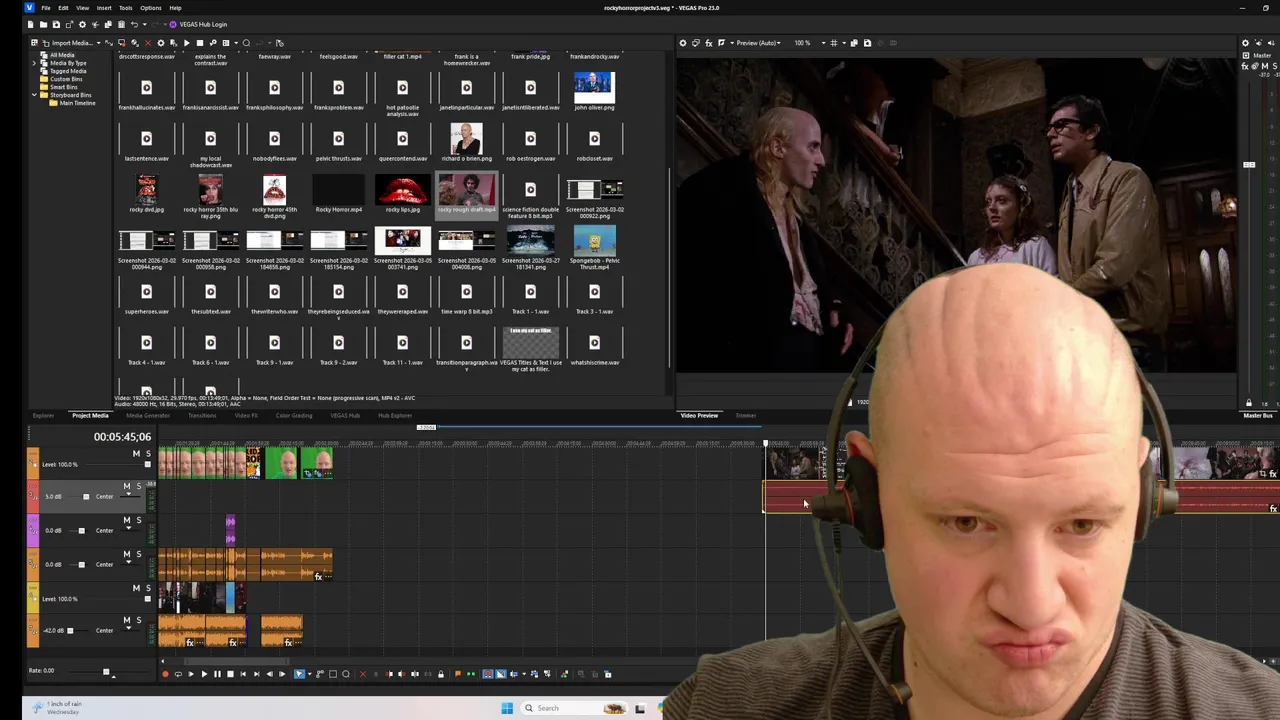Open the File menu

tap(46, 8)
